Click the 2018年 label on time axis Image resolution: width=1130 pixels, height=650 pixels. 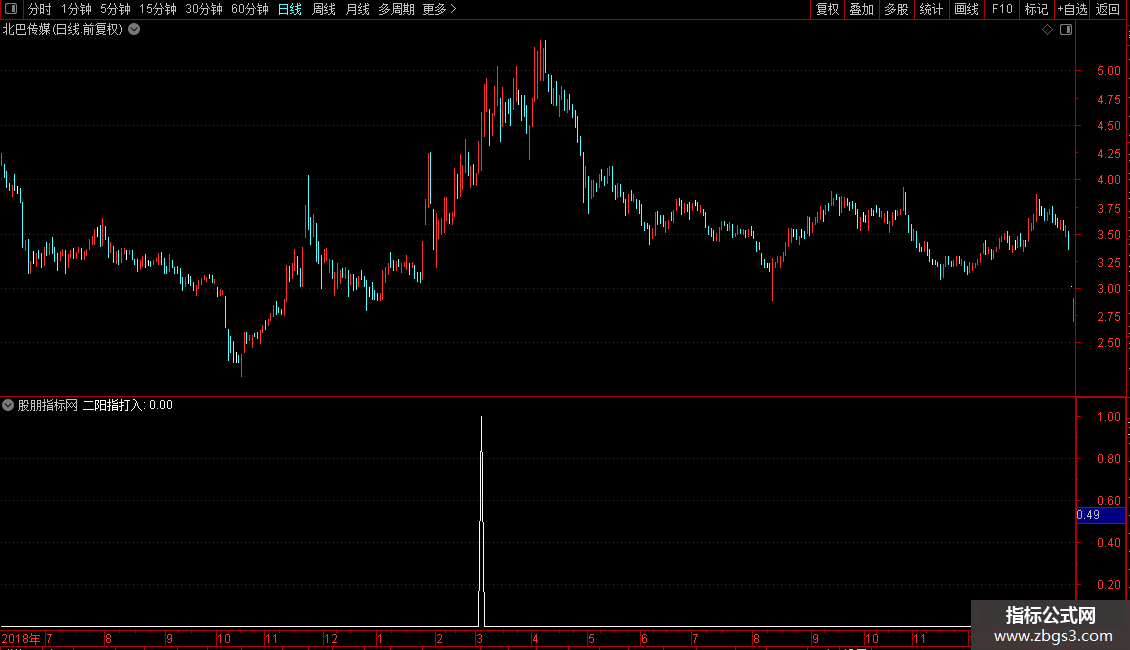pos(21,638)
